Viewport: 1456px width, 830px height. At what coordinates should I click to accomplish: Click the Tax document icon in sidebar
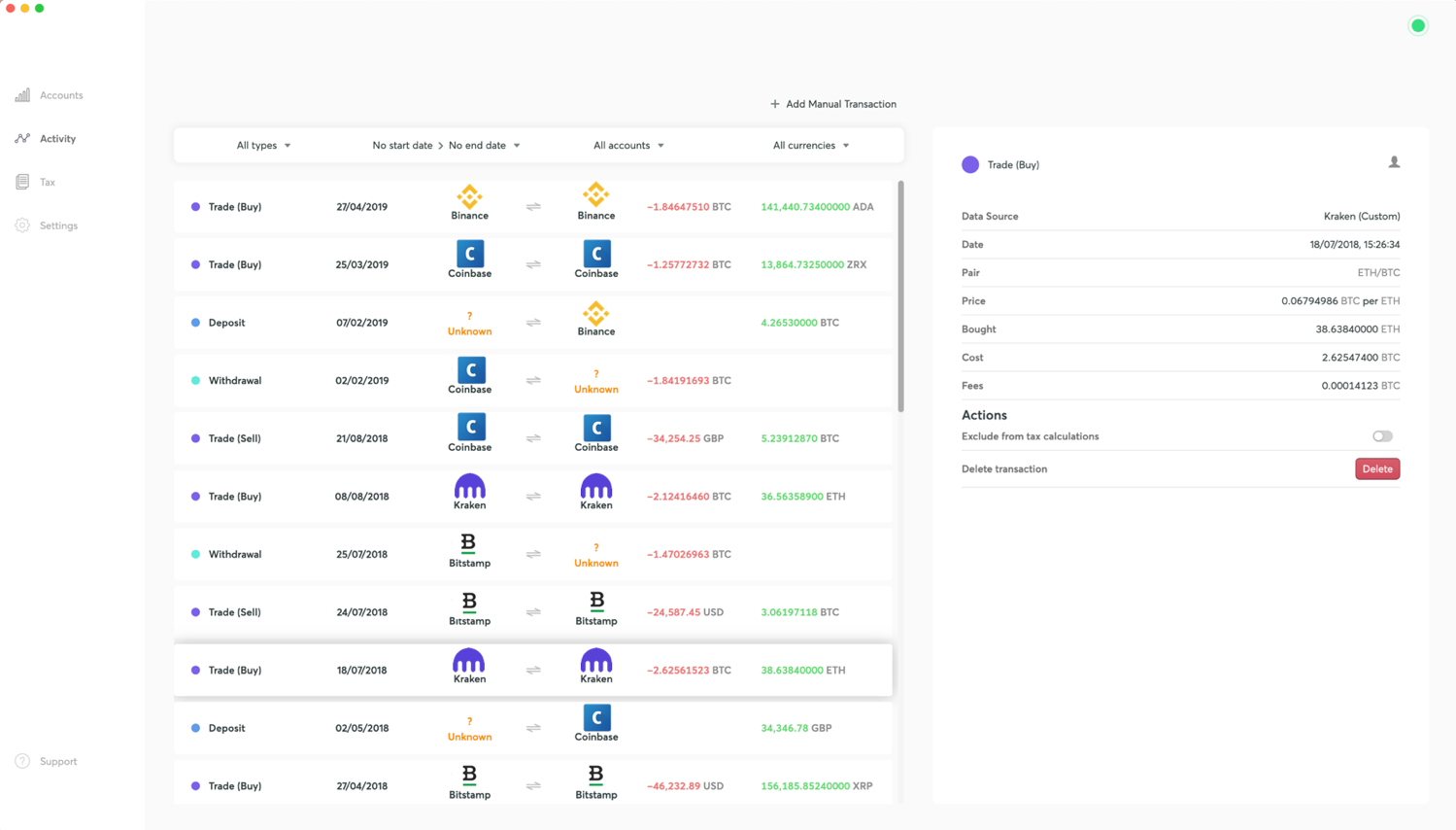[22, 182]
